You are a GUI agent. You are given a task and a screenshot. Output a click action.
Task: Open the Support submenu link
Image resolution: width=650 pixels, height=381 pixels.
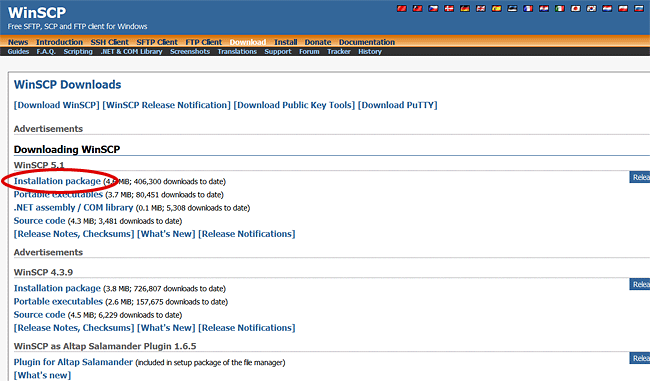278,51
